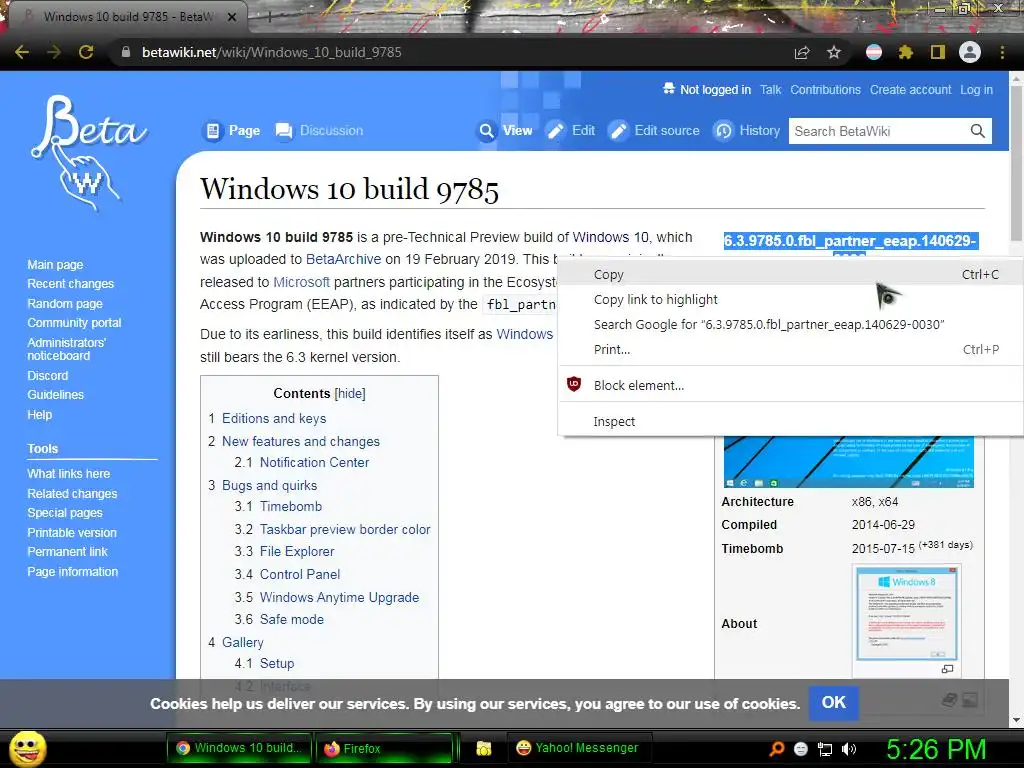Open Yahoo! Messenger from taskbar

point(577,748)
